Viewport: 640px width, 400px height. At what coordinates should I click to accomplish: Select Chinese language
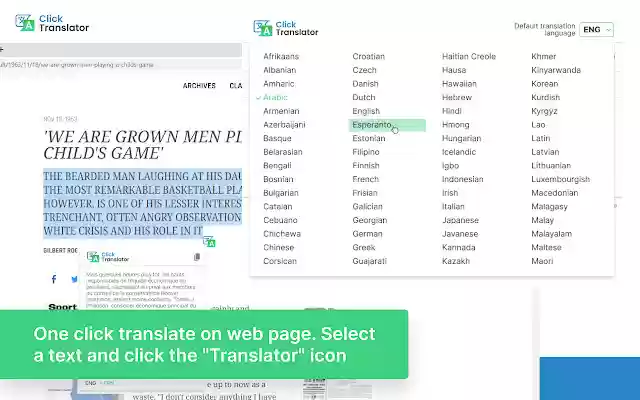278,248
